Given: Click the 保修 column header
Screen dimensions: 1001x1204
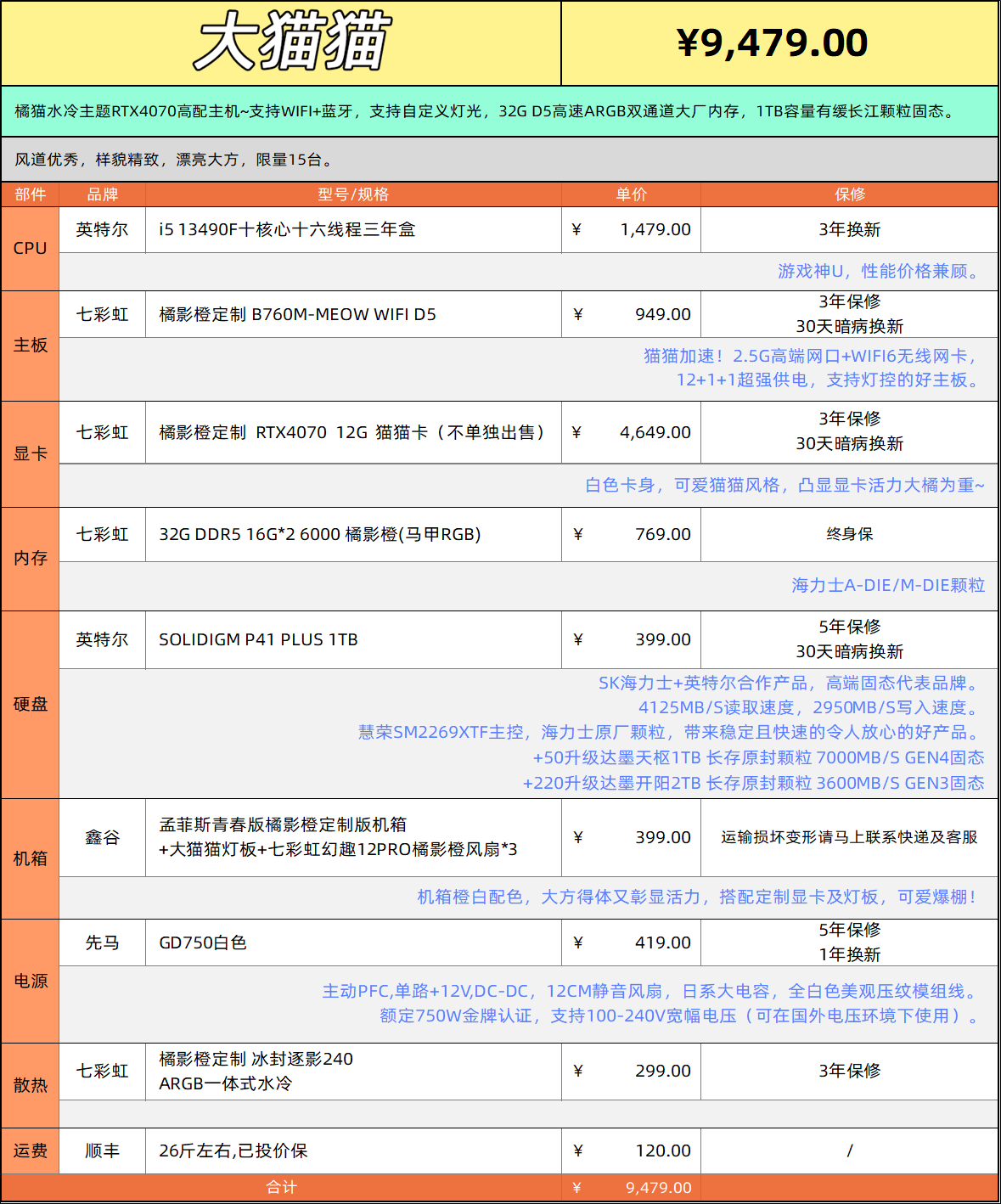Looking at the screenshot, I should tap(849, 194).
